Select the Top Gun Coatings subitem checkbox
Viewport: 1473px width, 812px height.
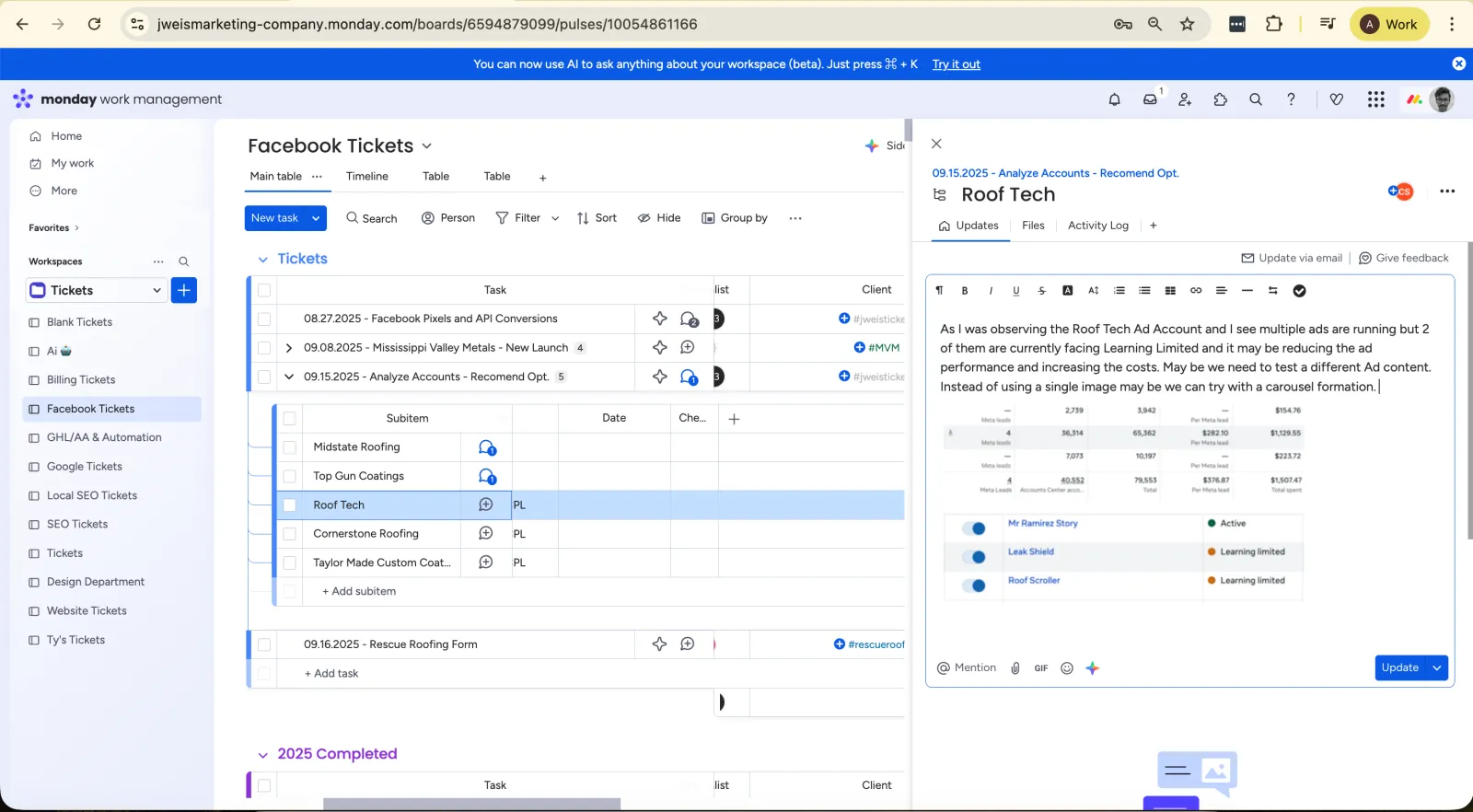[x=289, y=477]
